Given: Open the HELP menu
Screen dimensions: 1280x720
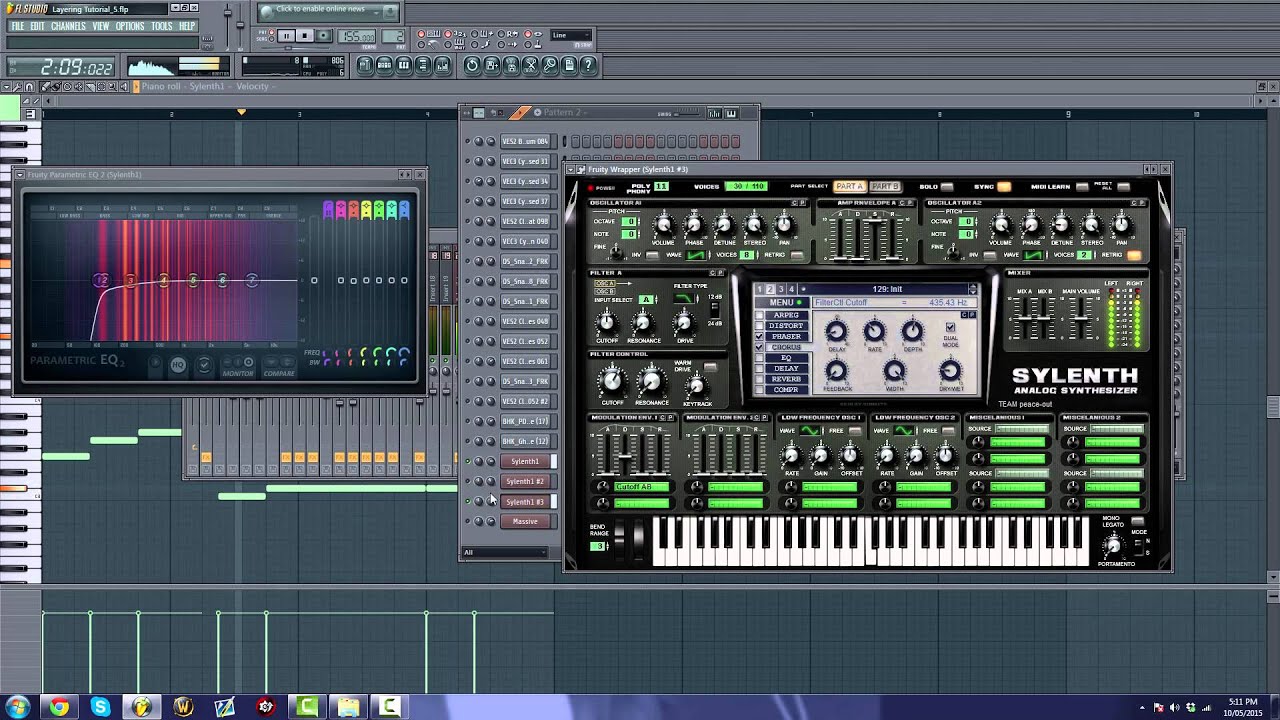Looking at the screenshot, I should [x=187, y=26].
